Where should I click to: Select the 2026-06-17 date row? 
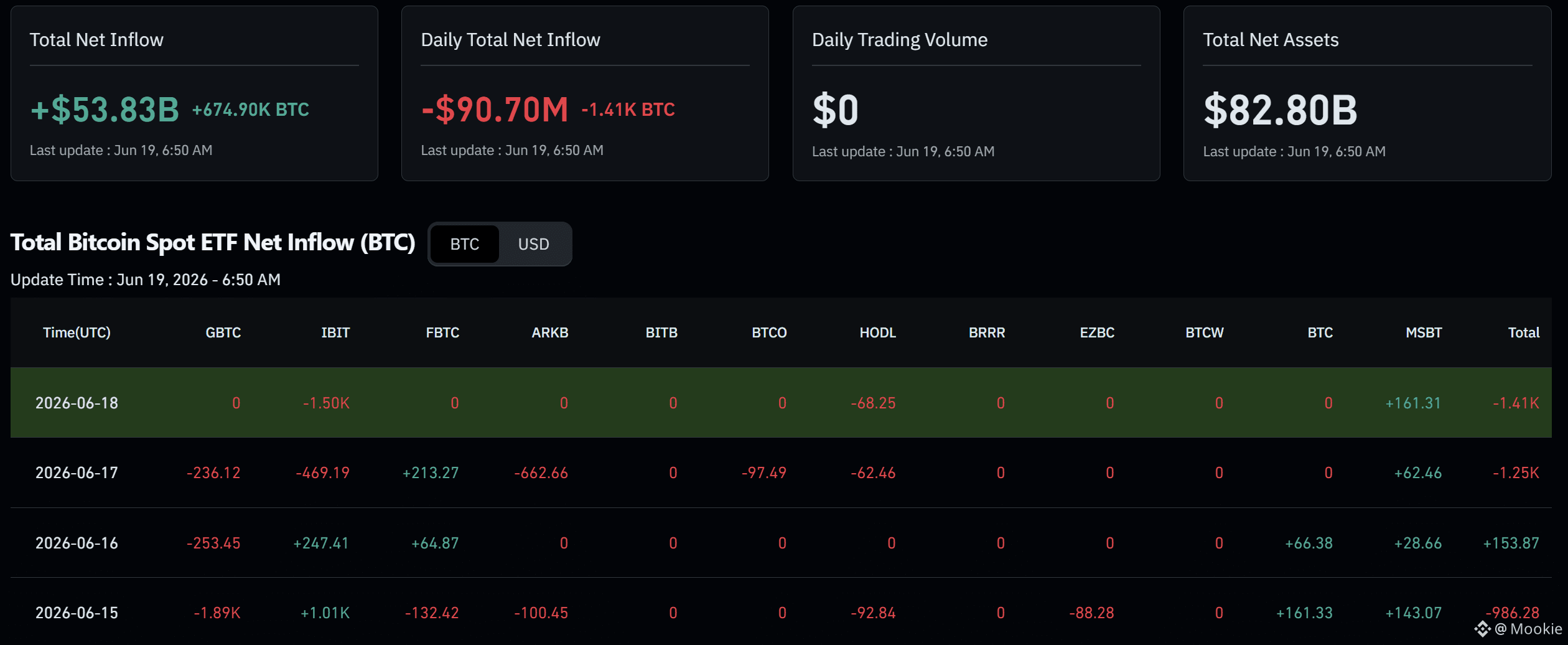(x=781, y=473)
